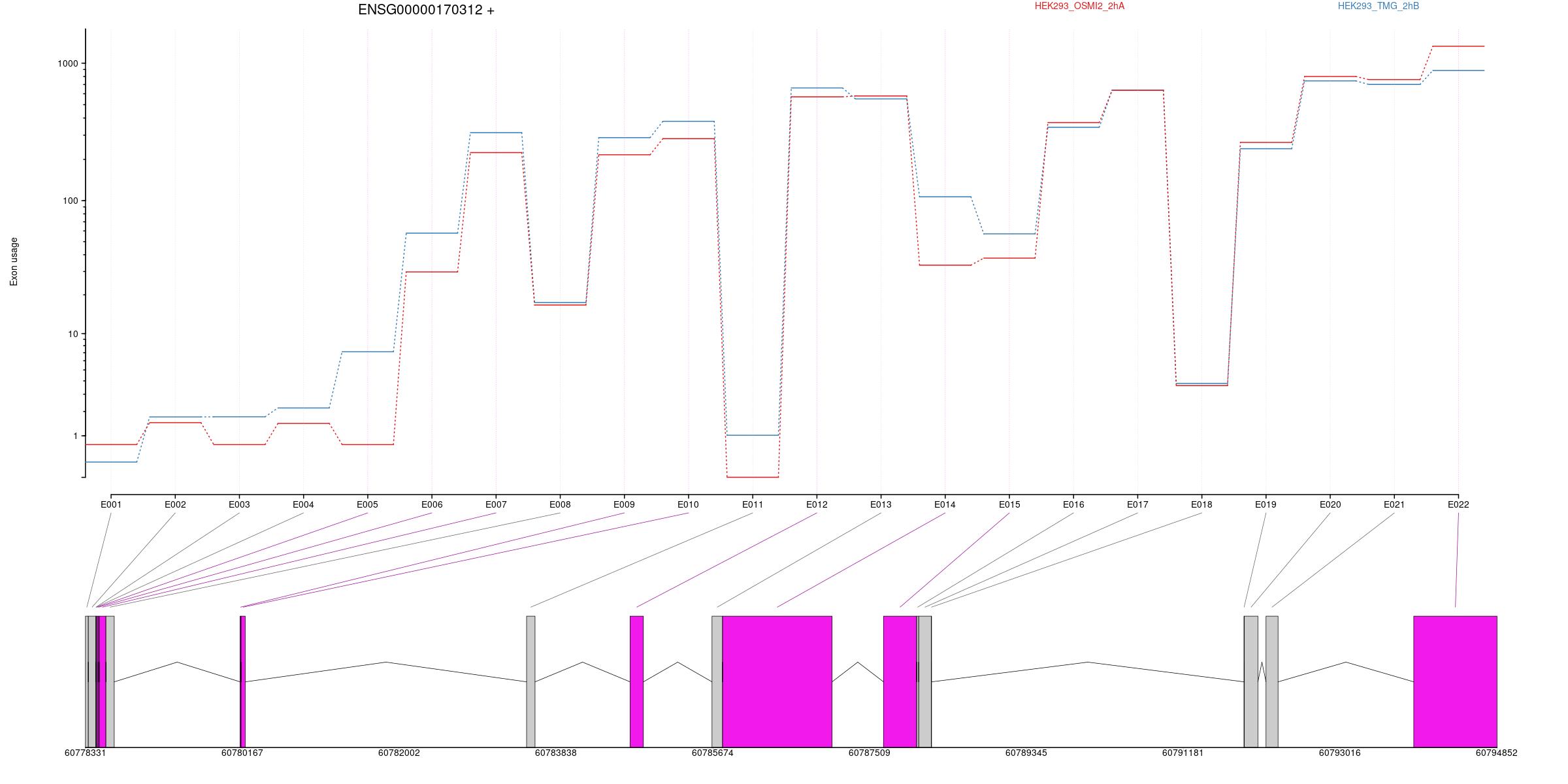1568x784 pixels.
Task: Click the E006 exon label
Action: click(x=432, y=504)
